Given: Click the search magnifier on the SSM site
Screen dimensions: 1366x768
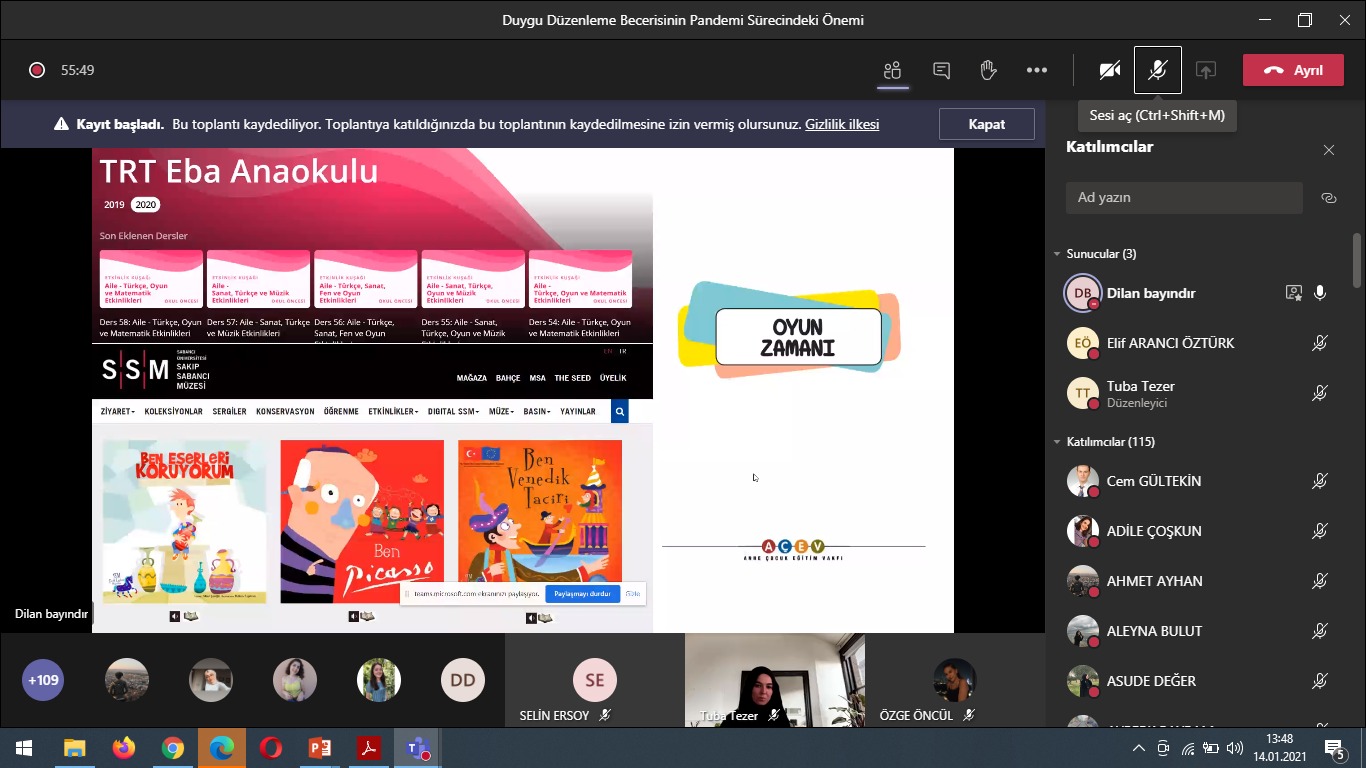Looking at the screenshot, I should [620, 411].
